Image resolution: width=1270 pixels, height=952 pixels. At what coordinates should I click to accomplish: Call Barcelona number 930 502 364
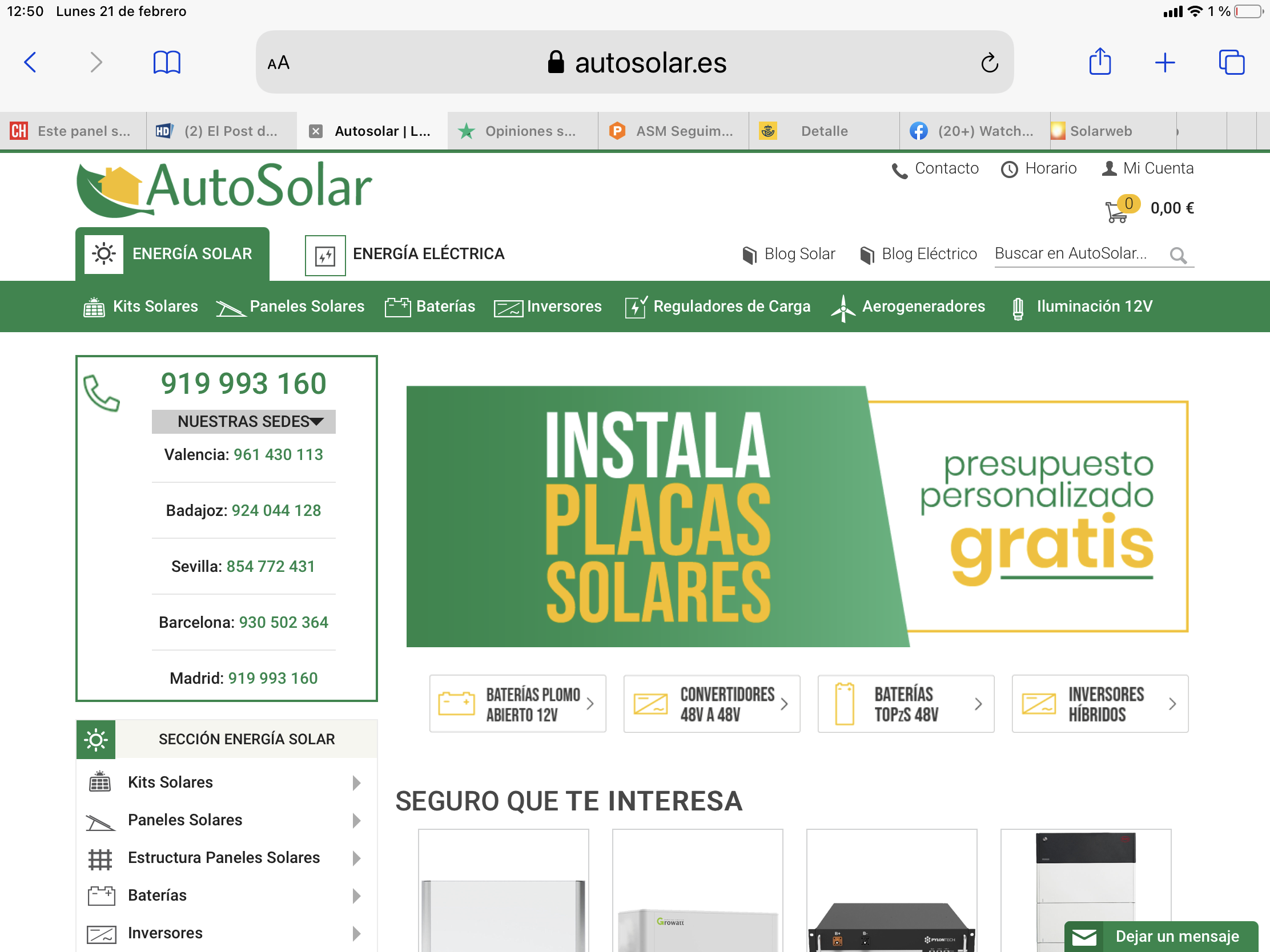pyautogui.click(x=284, y=623)
